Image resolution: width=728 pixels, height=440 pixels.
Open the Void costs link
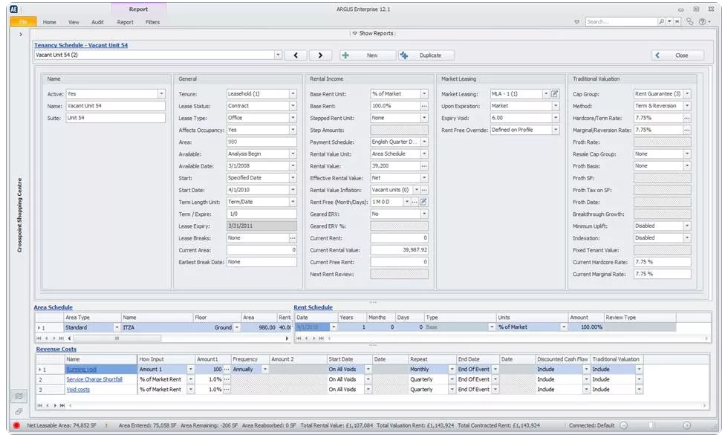(78, 390)
